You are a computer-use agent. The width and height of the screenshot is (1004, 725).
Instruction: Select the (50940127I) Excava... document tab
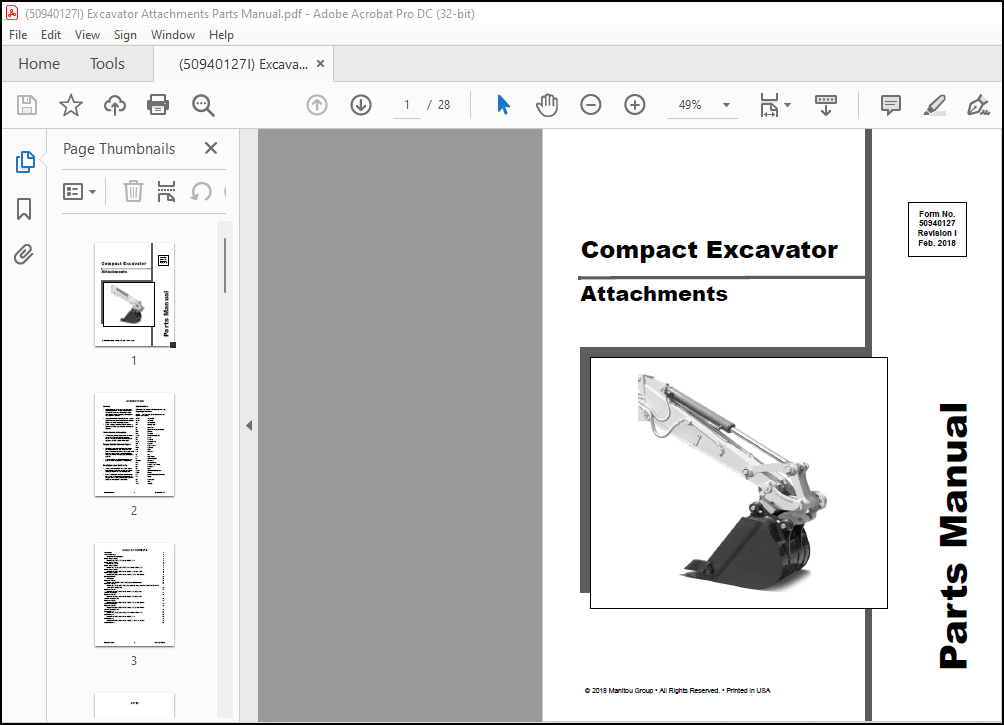tap(243, 64)
